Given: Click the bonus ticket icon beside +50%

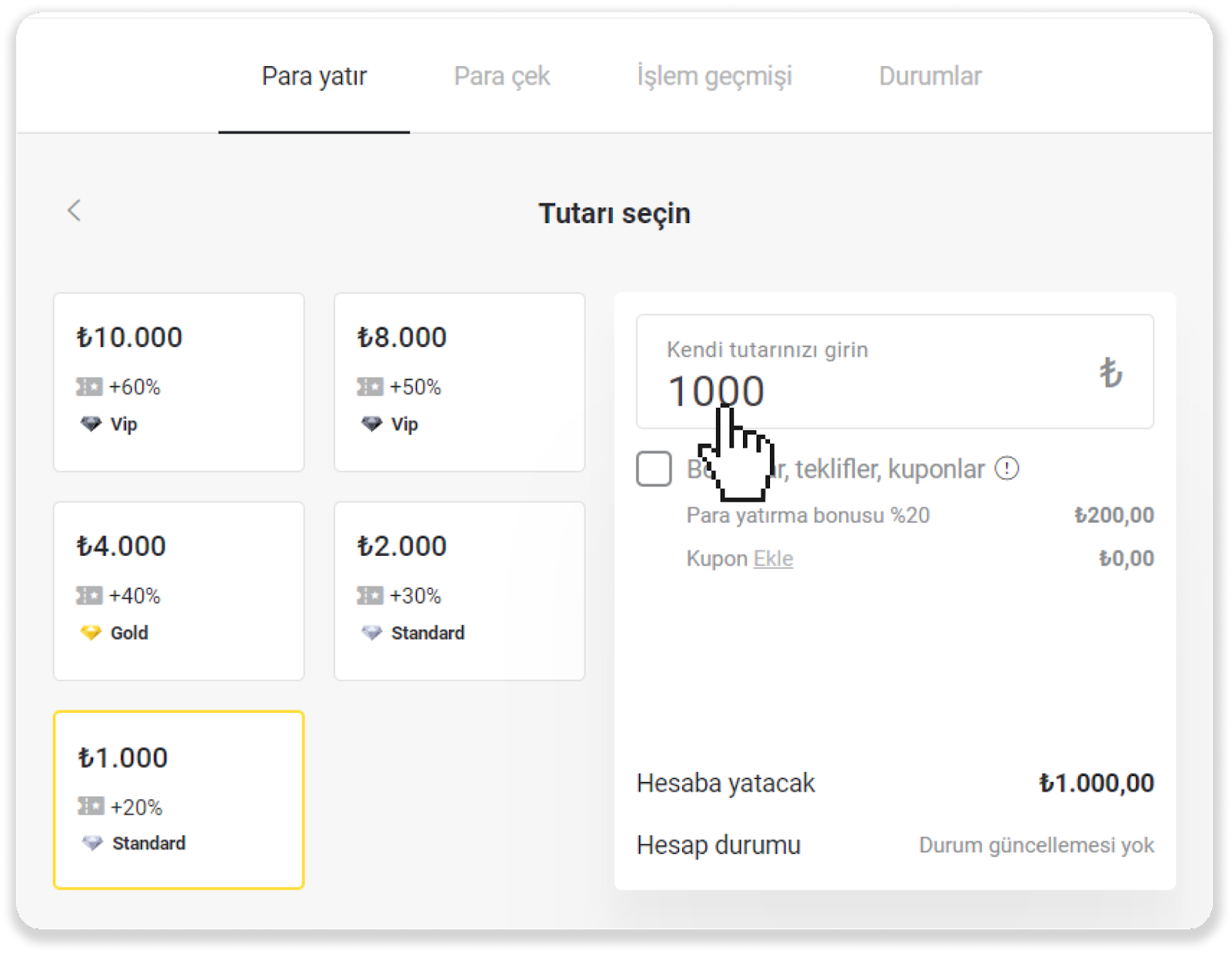Looking at the screenshot, I should (x=370, y=386).
